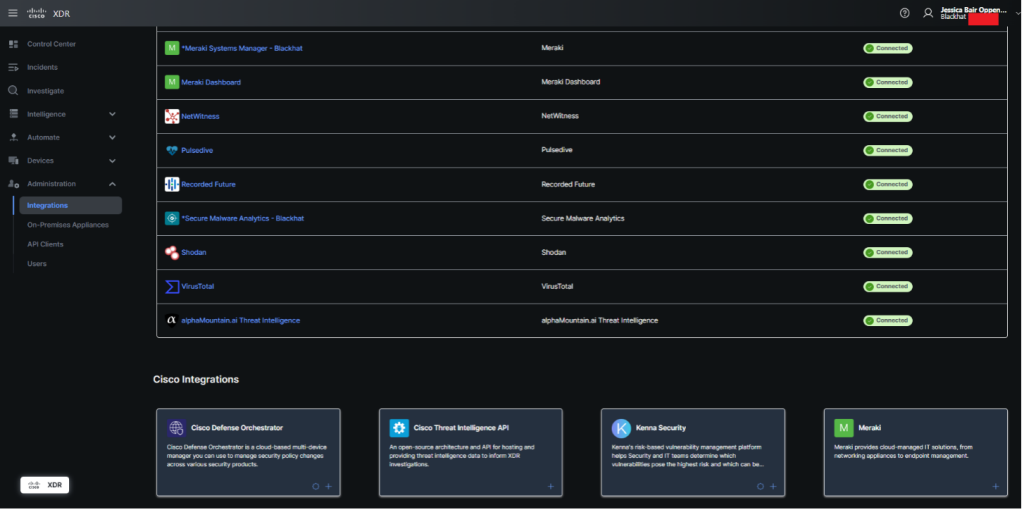Open the user profile icon
The width and height of the screenshot is (1024, 512).
pos(928,13)
